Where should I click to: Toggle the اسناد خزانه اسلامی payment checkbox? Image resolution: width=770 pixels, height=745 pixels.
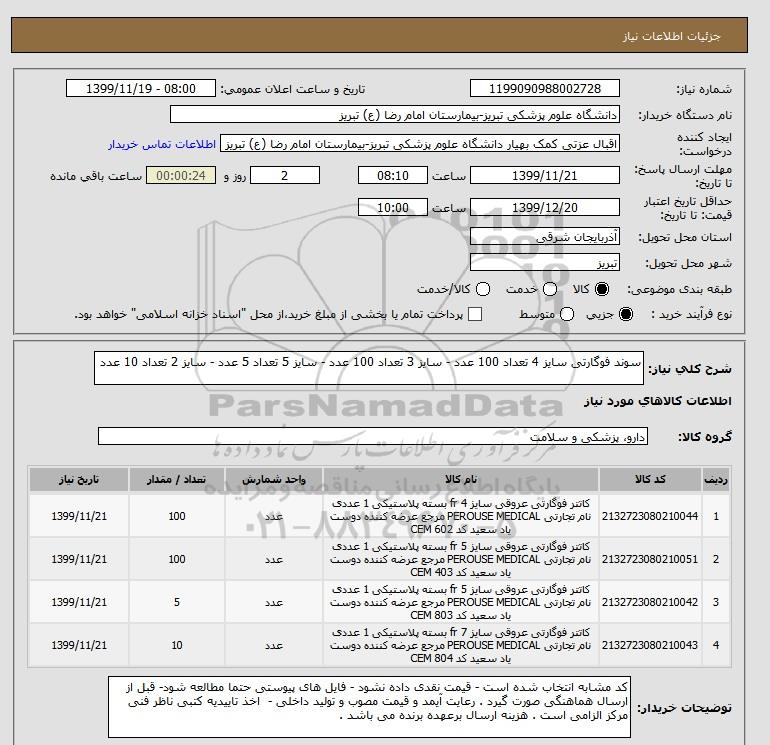(475, 314)
